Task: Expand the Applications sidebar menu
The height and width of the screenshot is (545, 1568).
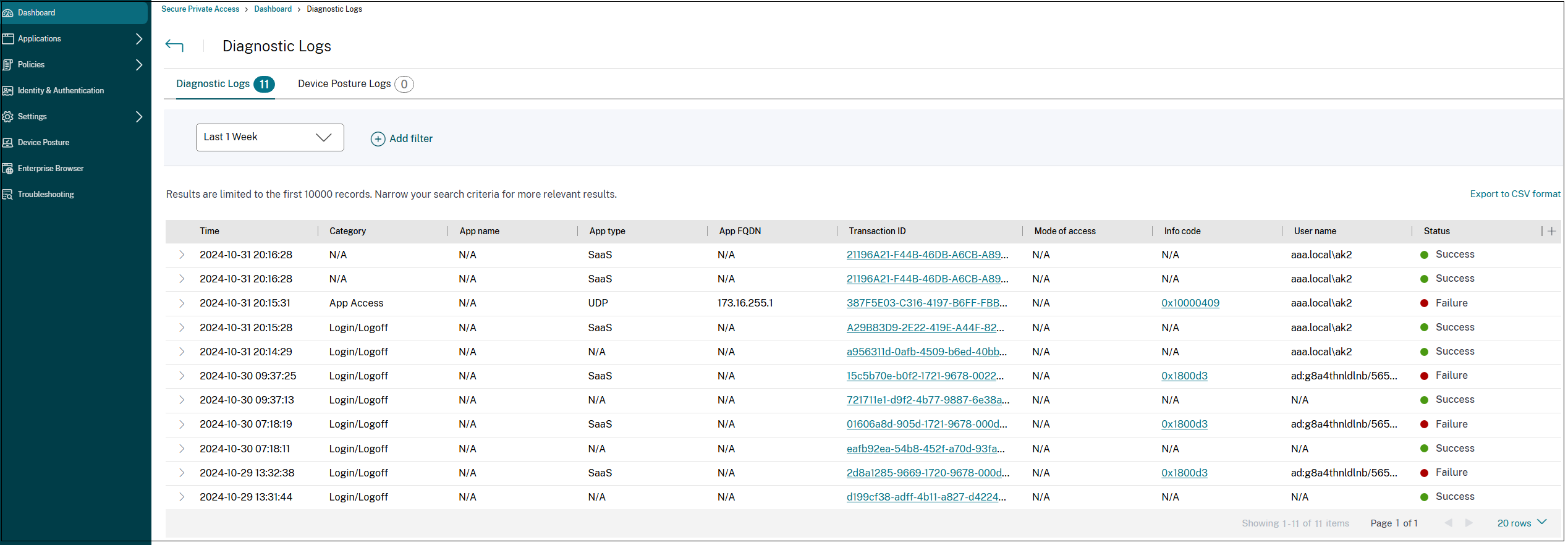Action: (x=138, y=39)
